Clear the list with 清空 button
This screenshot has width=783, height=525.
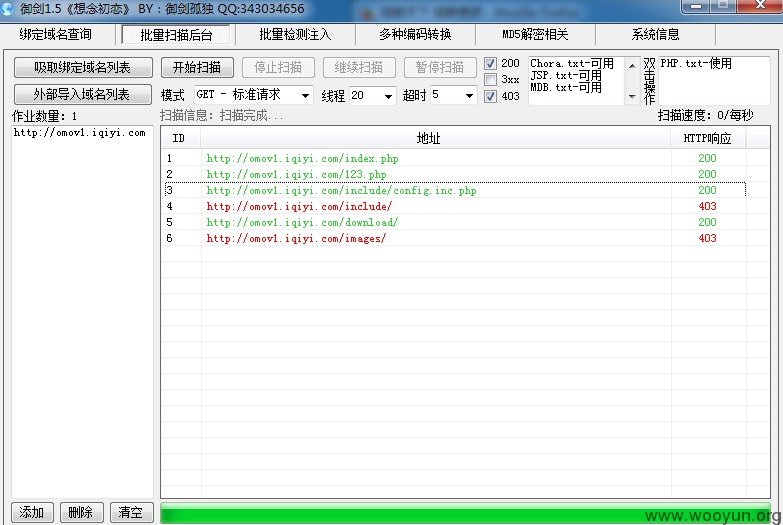(x=131, y=513)
